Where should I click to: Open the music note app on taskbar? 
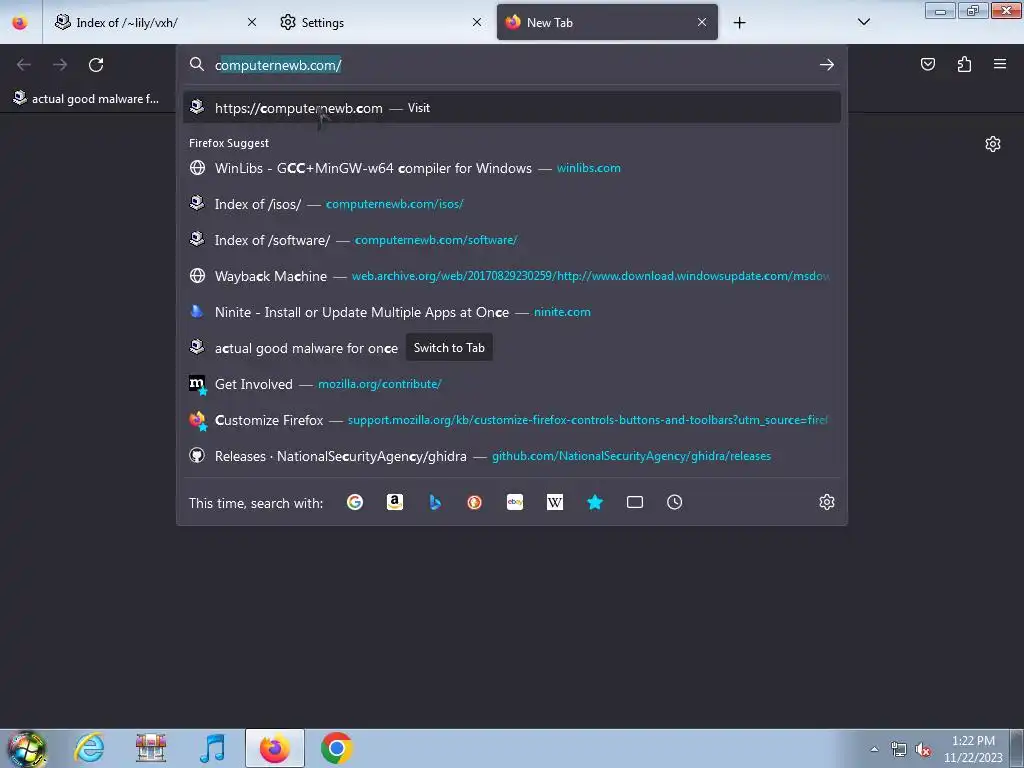pyautogui.click(x=213, y=748)
